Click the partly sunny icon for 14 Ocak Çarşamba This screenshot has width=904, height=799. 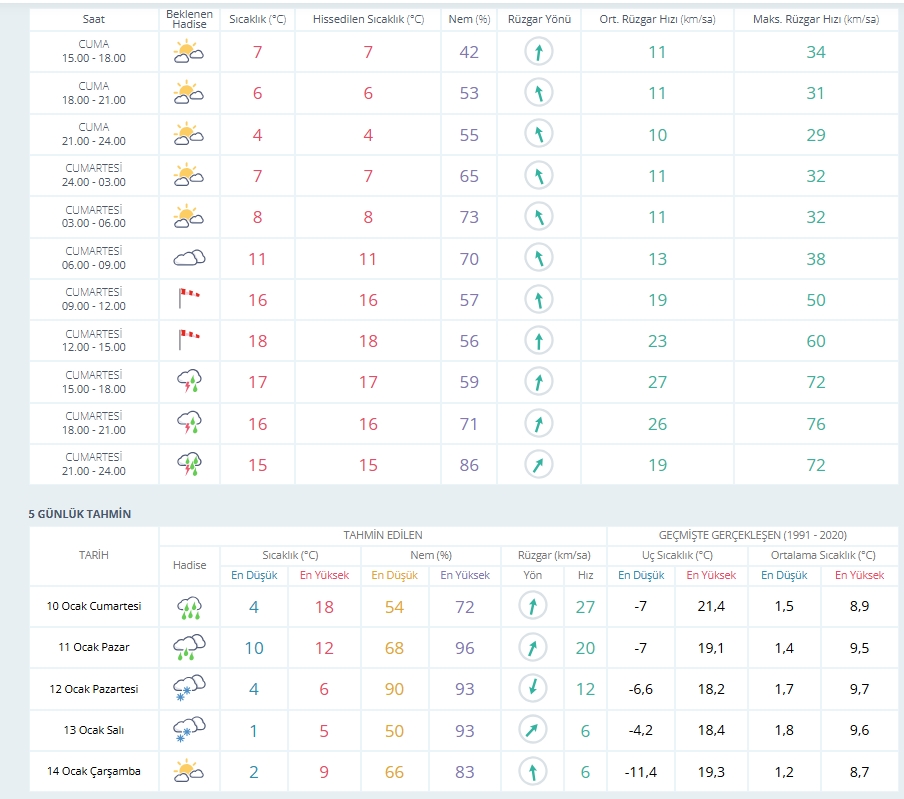point(189,771)
